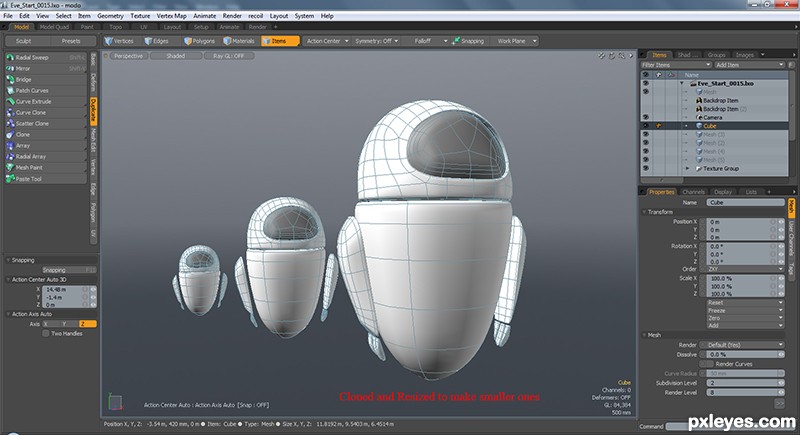
Task: Click the Dissolve percentage slider field
Action: coord(745,354)
